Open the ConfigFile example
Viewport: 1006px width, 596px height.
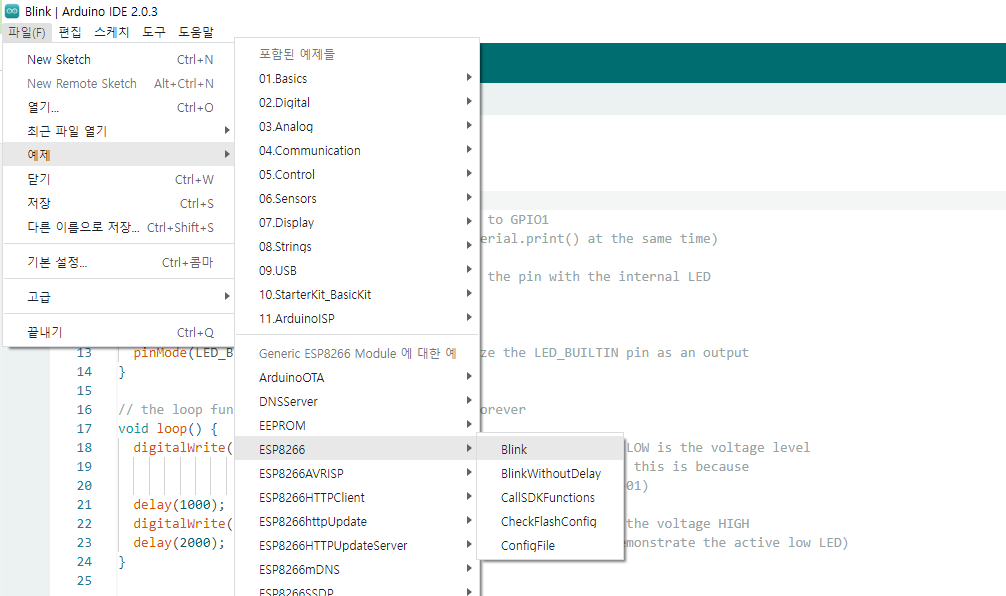(550, 545)
